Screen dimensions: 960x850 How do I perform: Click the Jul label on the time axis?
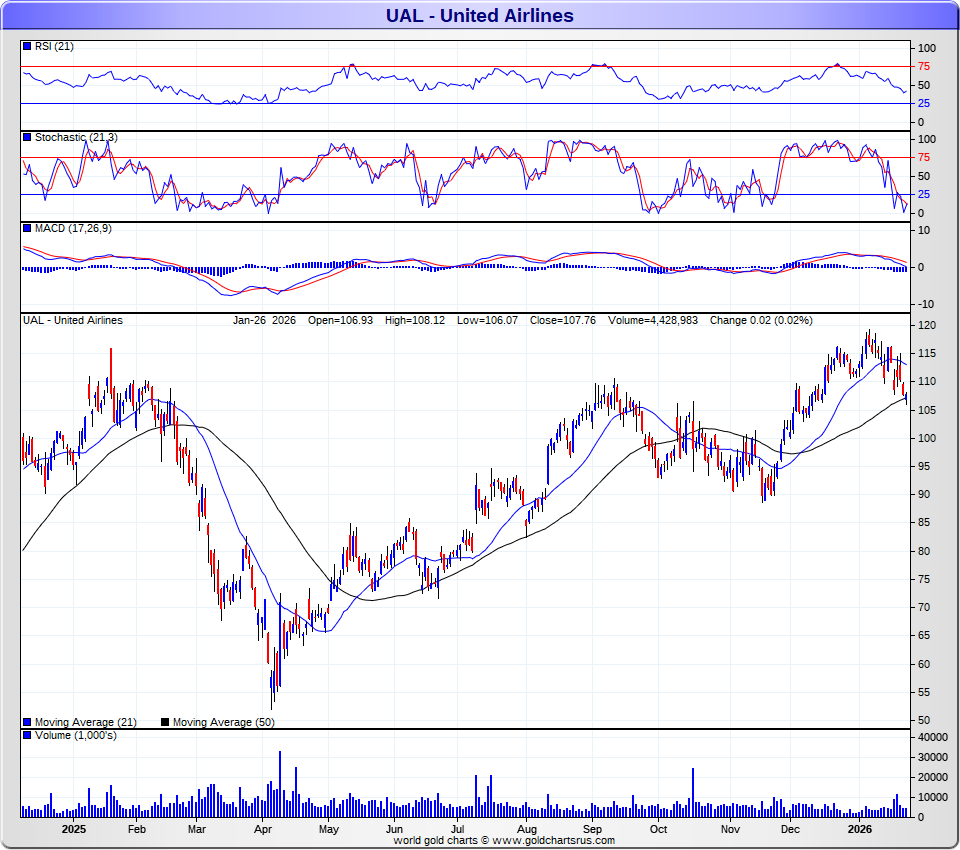[x=458, y=829]
